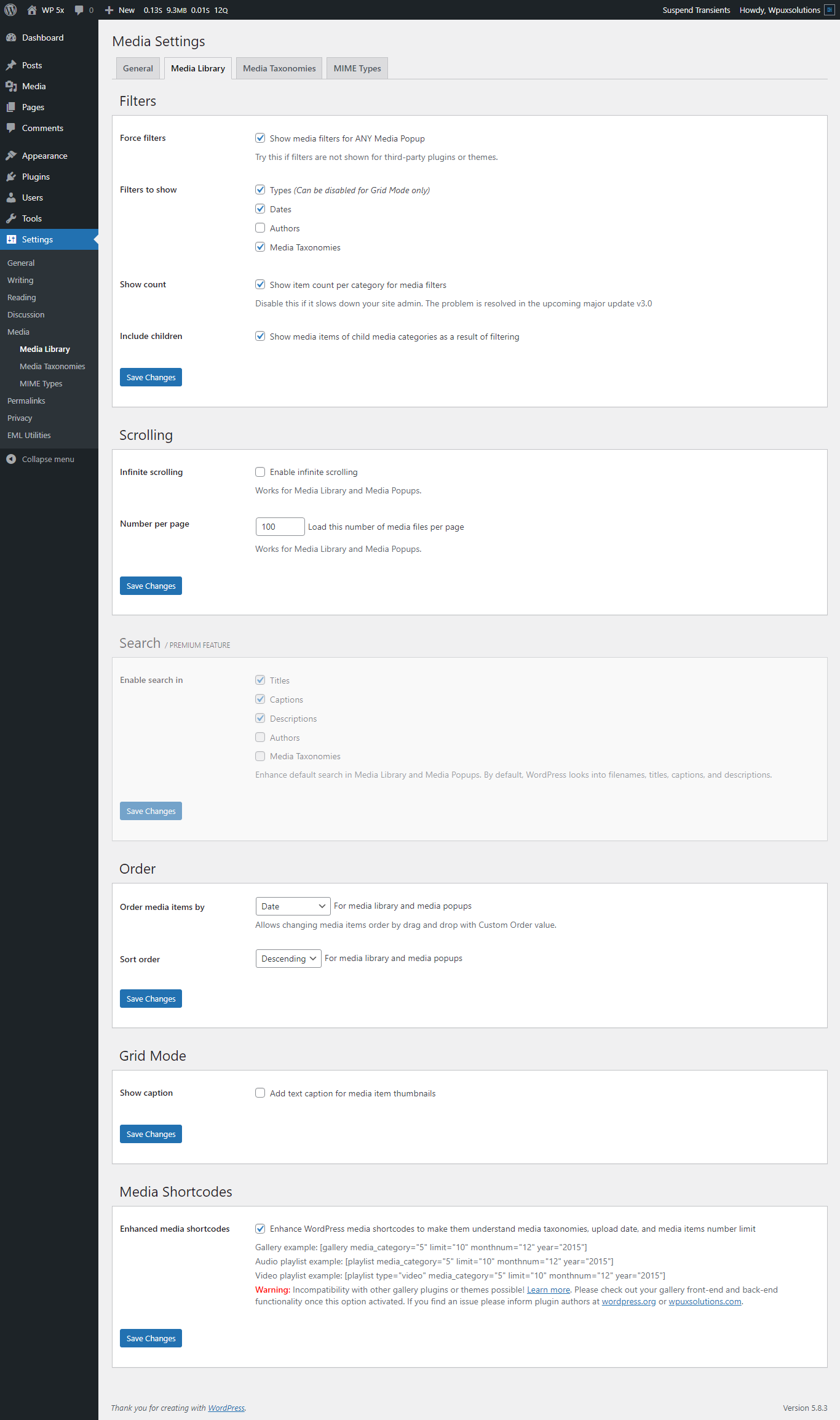Toggle Show item count per category checkbox
The height and width of the screenshot is (1420, 840).
click(260, 284)
